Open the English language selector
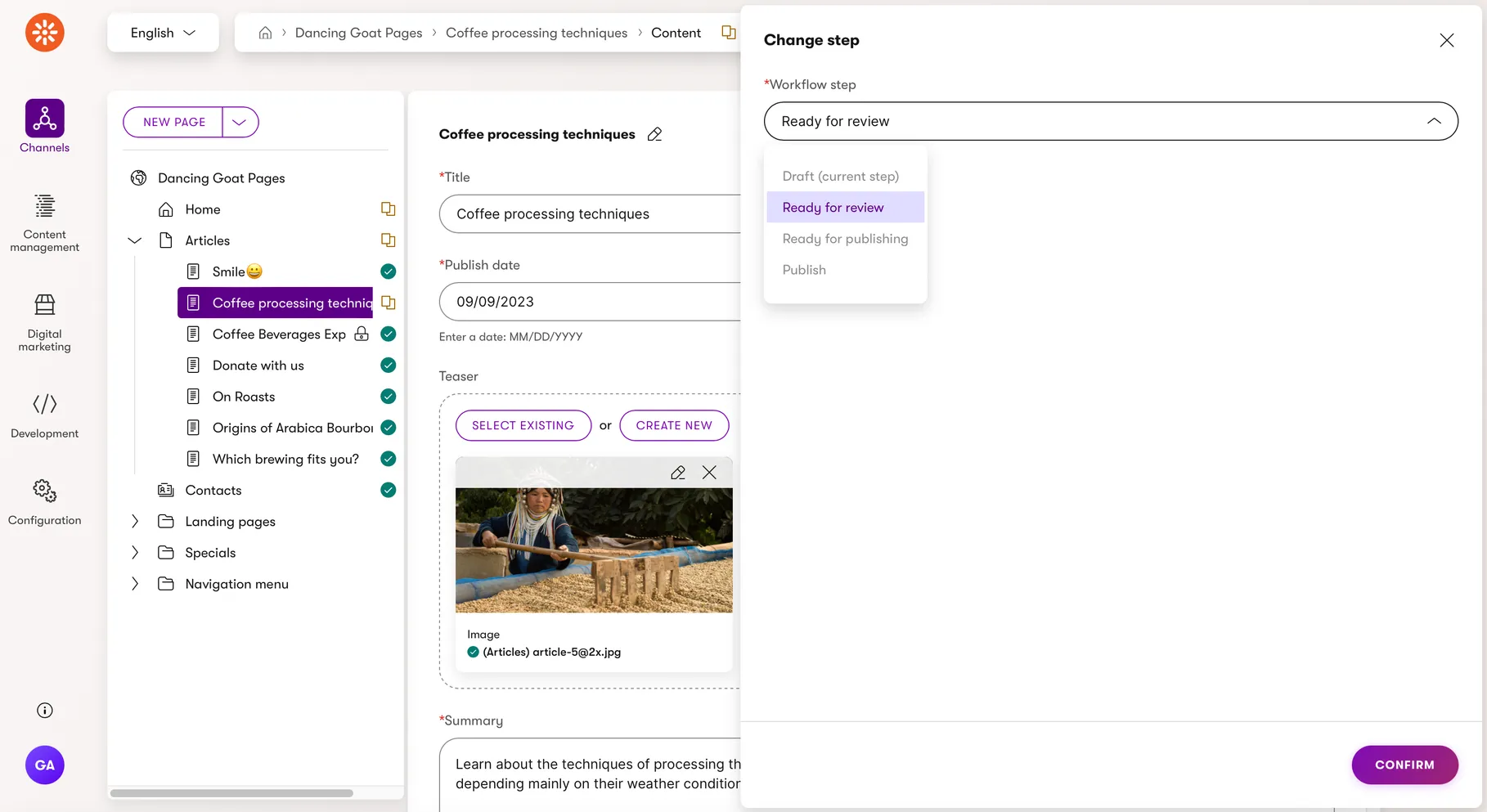Image resolution: width=1487 pixels, height=812 pixels. point(163,33)
